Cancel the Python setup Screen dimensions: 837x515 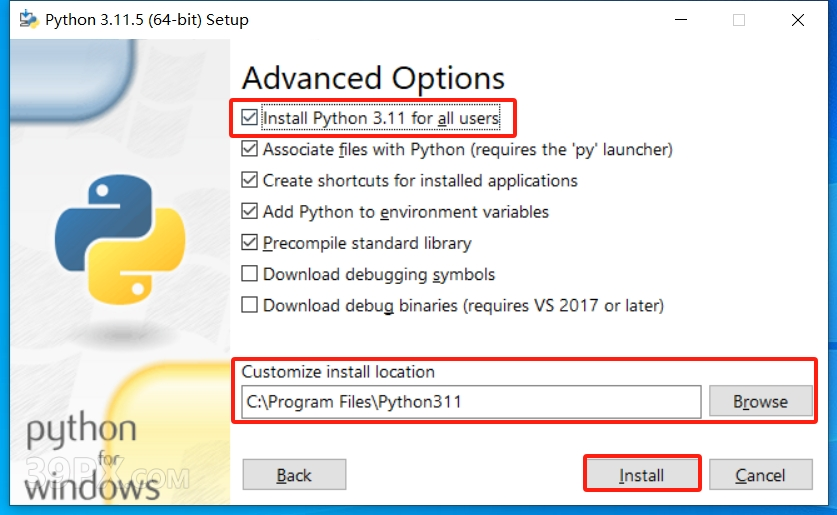click(761, 474)
